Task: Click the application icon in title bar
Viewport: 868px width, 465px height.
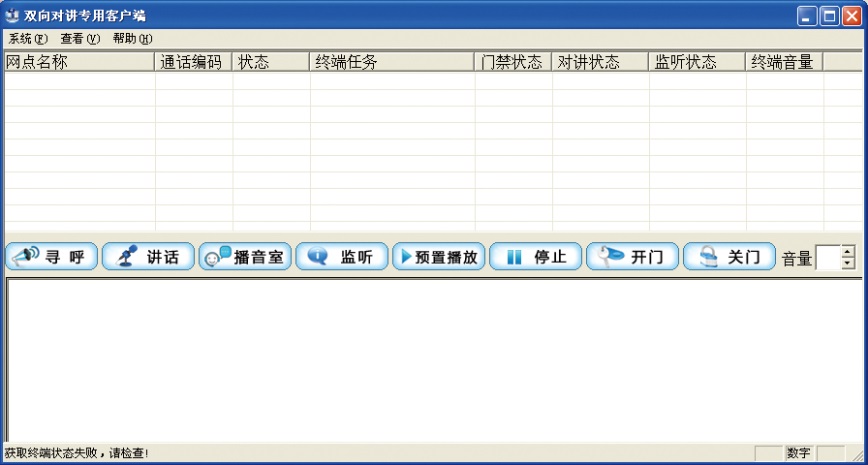Action: point(12,16)
